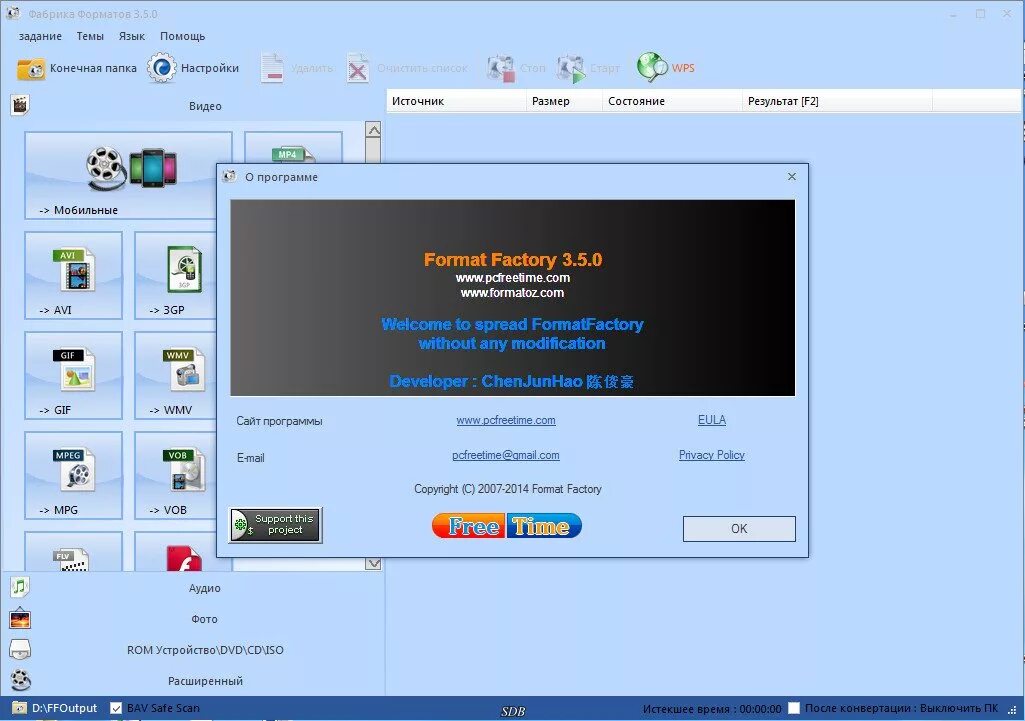The height and width of the screenshot is (721, 1025).
Task: Click the Support this project button
Action: pyautogui.click(x=275, y=524)
